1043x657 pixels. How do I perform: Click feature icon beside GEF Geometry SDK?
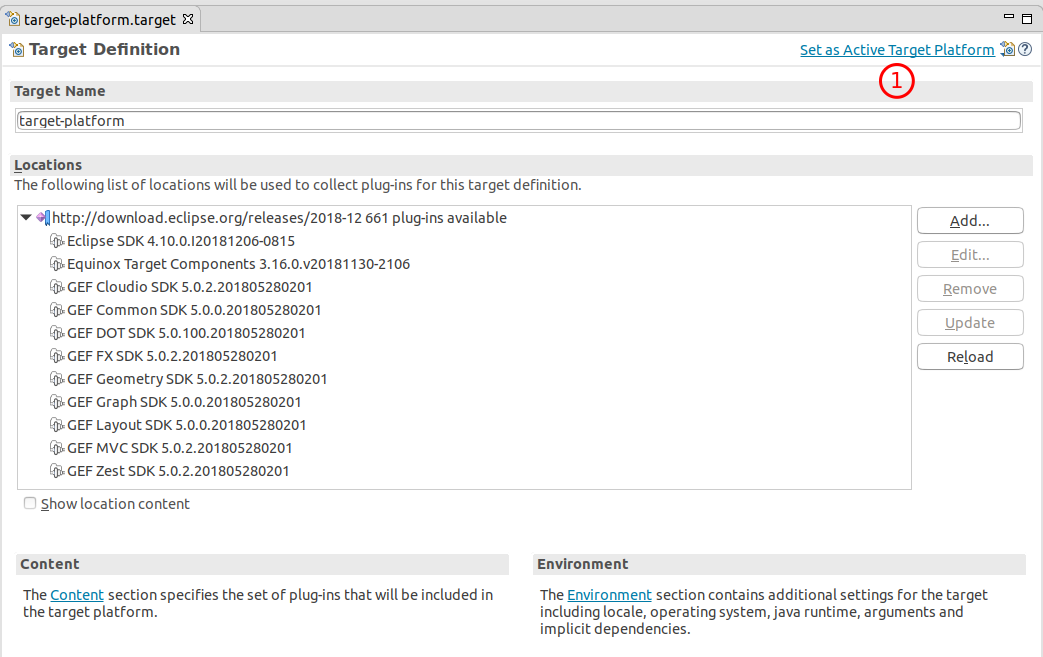(x=57, y=379)
